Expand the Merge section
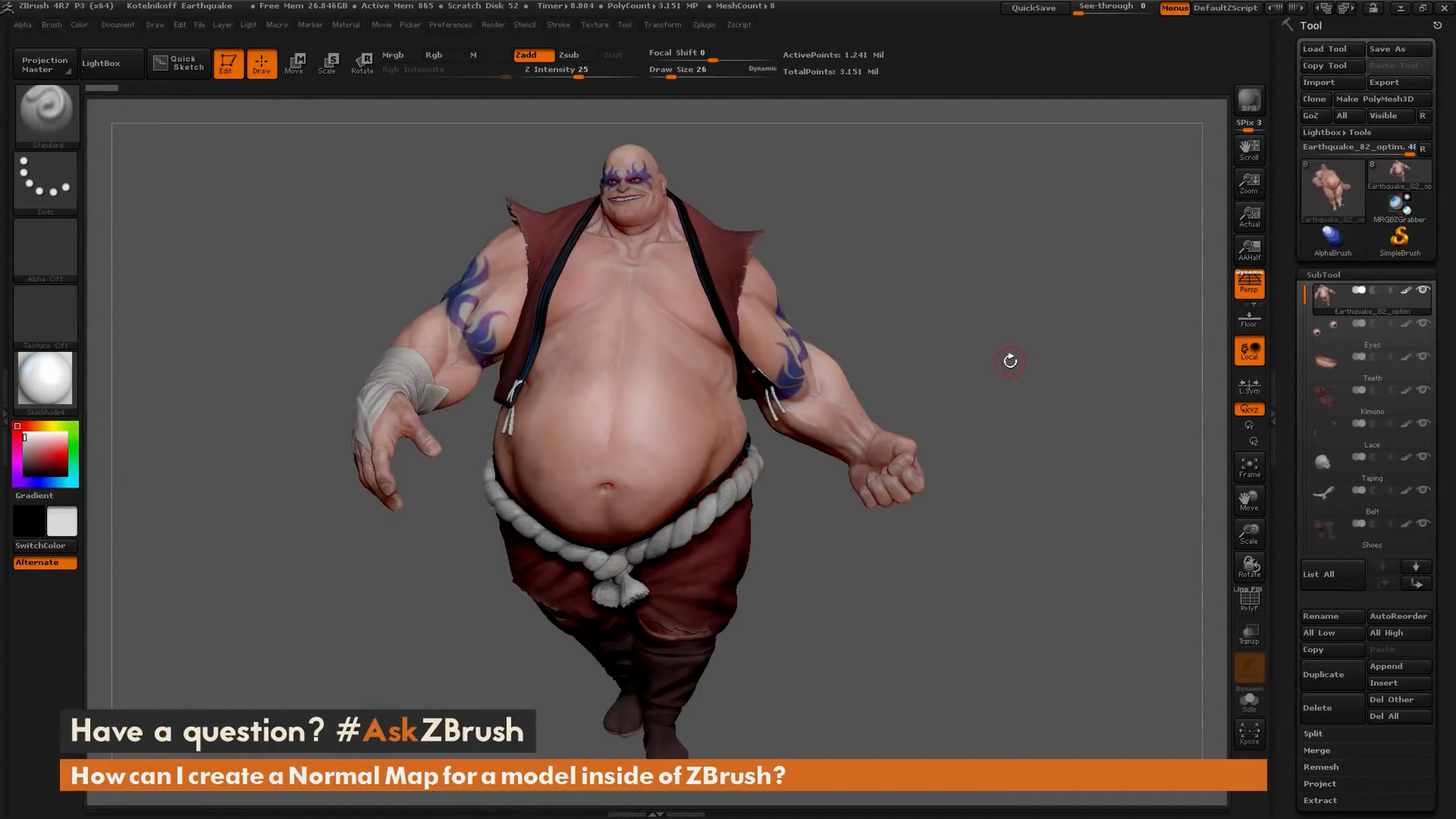Screen dimensions: 1456x819 click(1316, 750)
